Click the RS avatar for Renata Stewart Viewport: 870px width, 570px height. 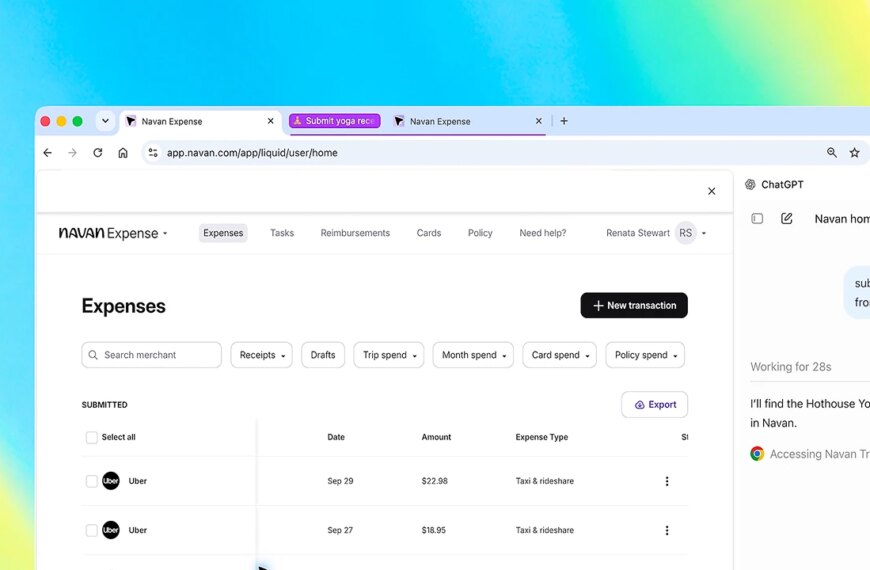(686, 233)
